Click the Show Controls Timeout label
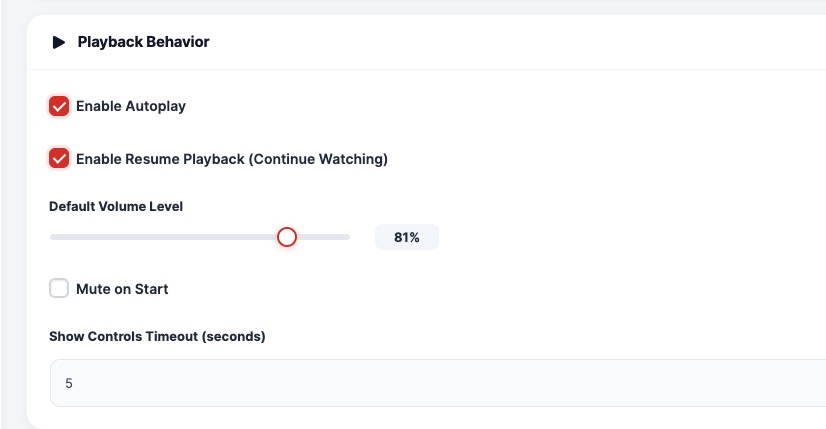The height and width of the screenshot is (429, 826). pyautogui.click(x=157, y=336)
